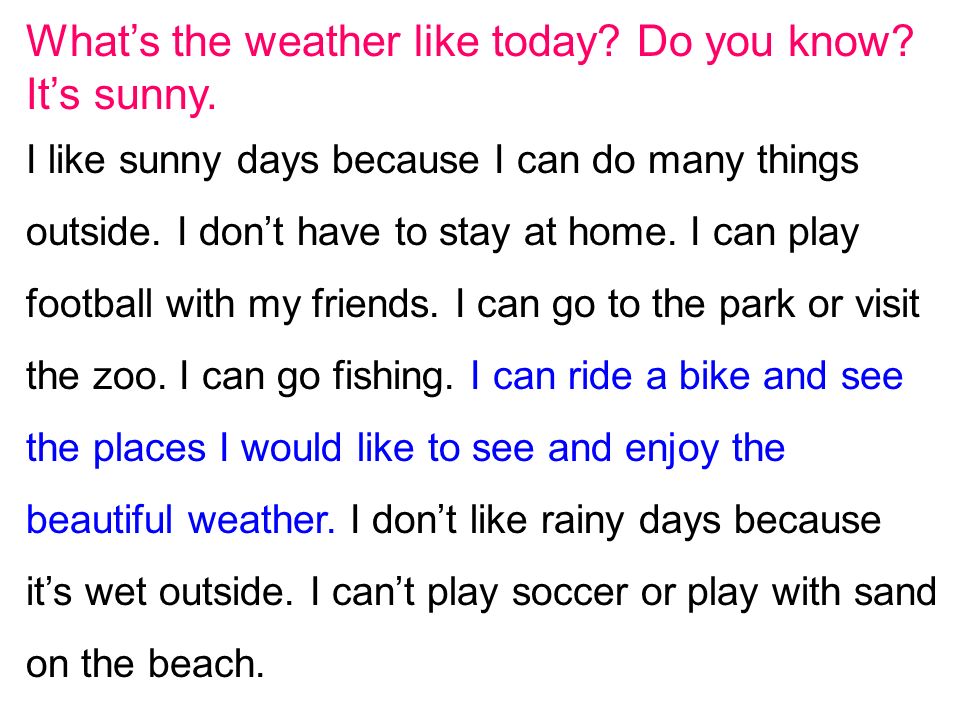
Task: Click the blue text 'I can ride a bike'
Action: point(610,376)
